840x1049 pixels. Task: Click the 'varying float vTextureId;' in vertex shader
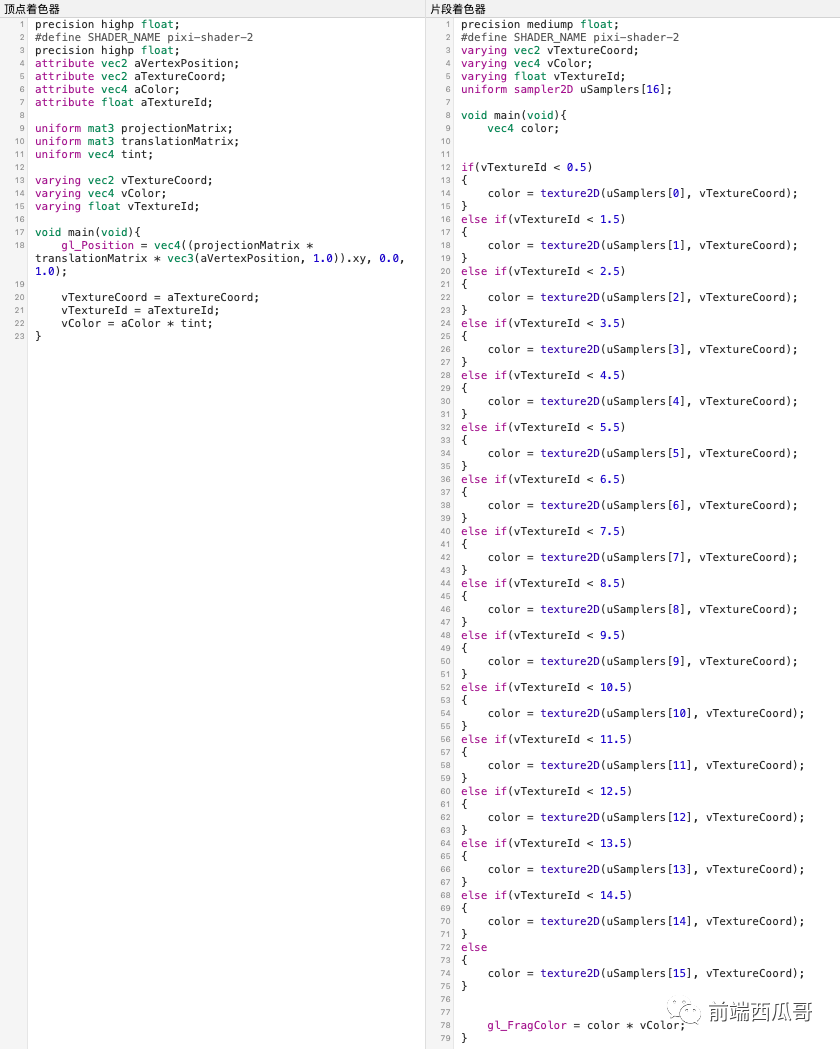coord(117,207)
